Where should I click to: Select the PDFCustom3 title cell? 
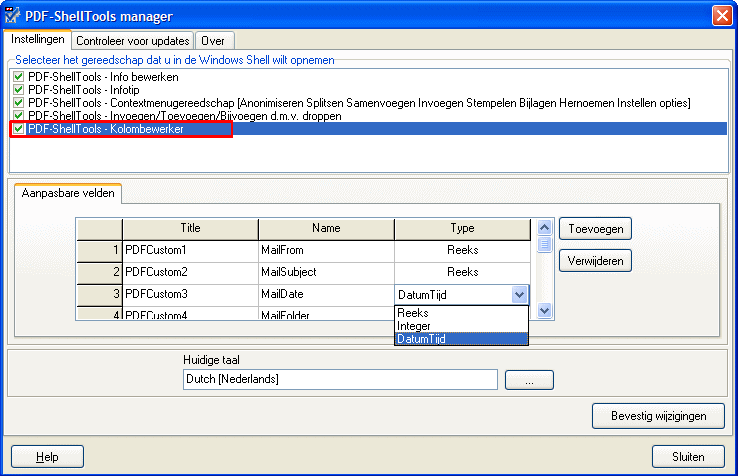tap(190, 295)
